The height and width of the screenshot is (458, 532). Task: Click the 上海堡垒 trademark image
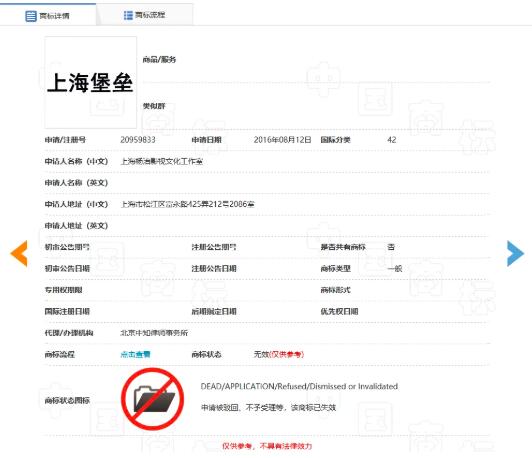pos(91,82)
